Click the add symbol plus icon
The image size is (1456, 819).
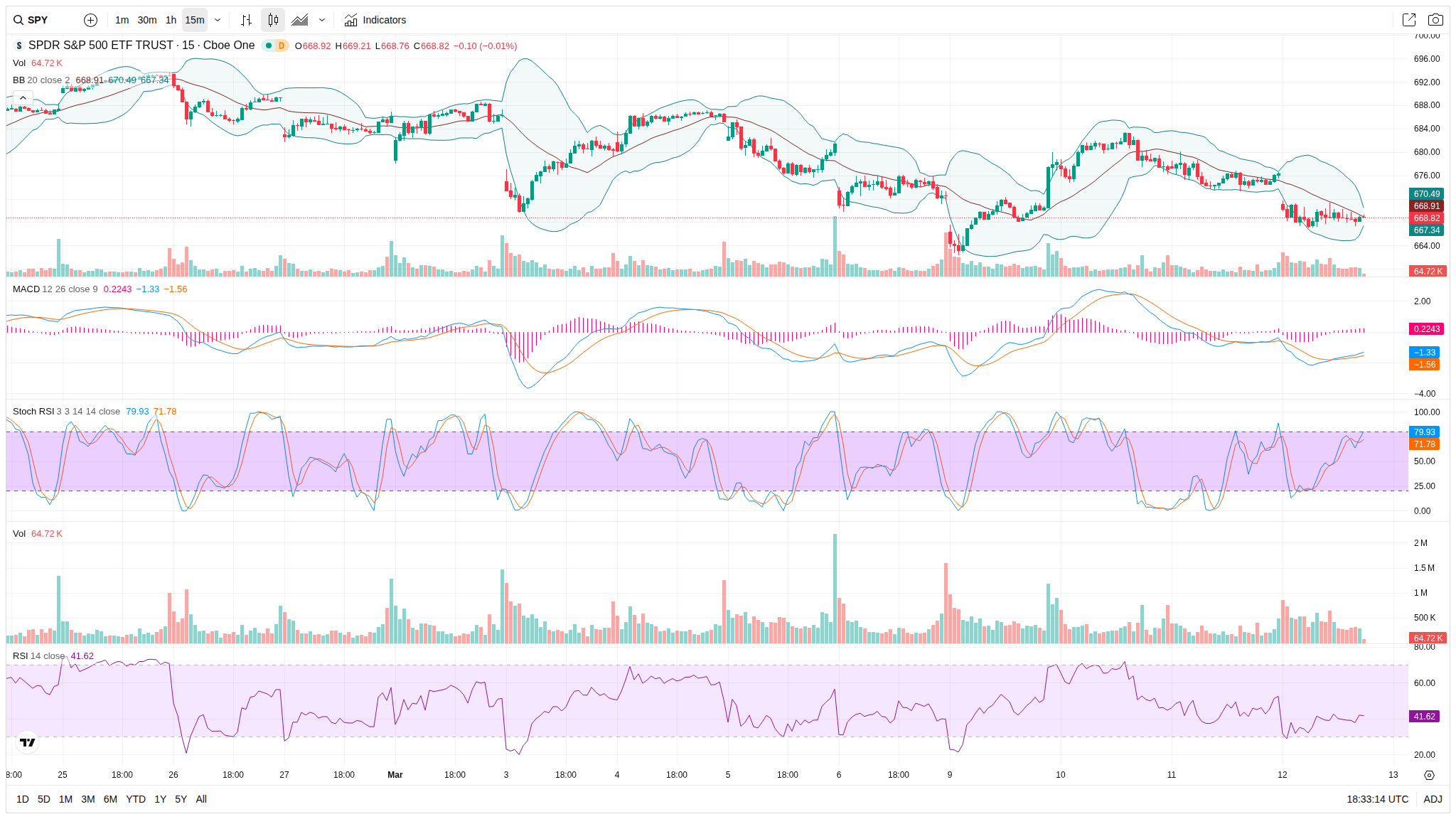90,20
